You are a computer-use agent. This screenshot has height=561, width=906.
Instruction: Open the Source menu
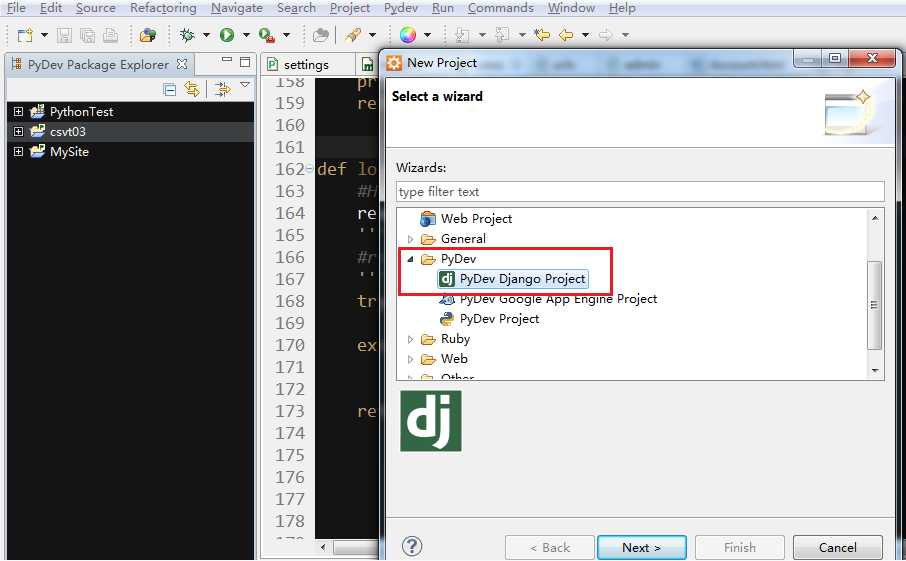point(95,8)
